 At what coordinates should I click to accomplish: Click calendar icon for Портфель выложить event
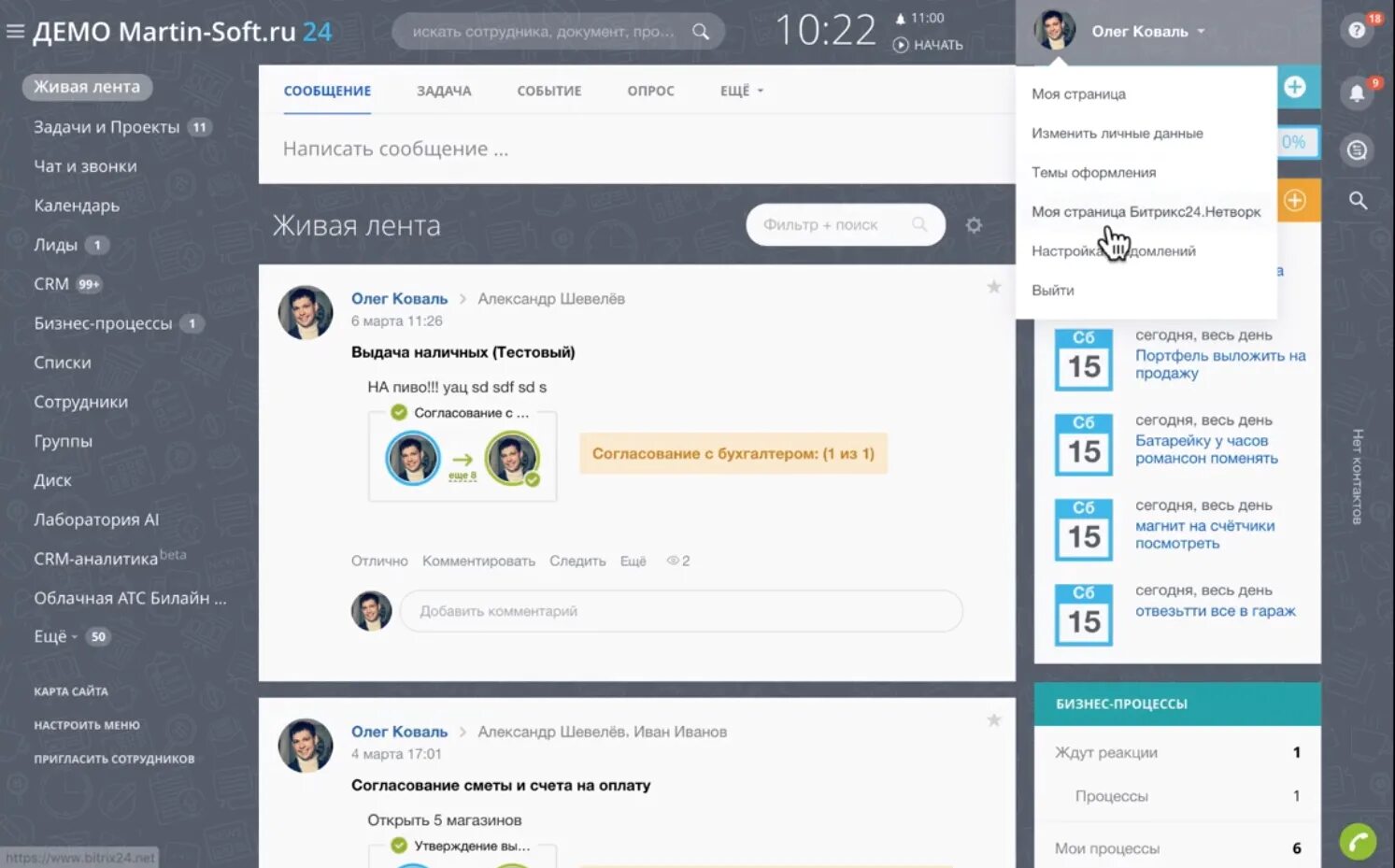(1084, 359)
